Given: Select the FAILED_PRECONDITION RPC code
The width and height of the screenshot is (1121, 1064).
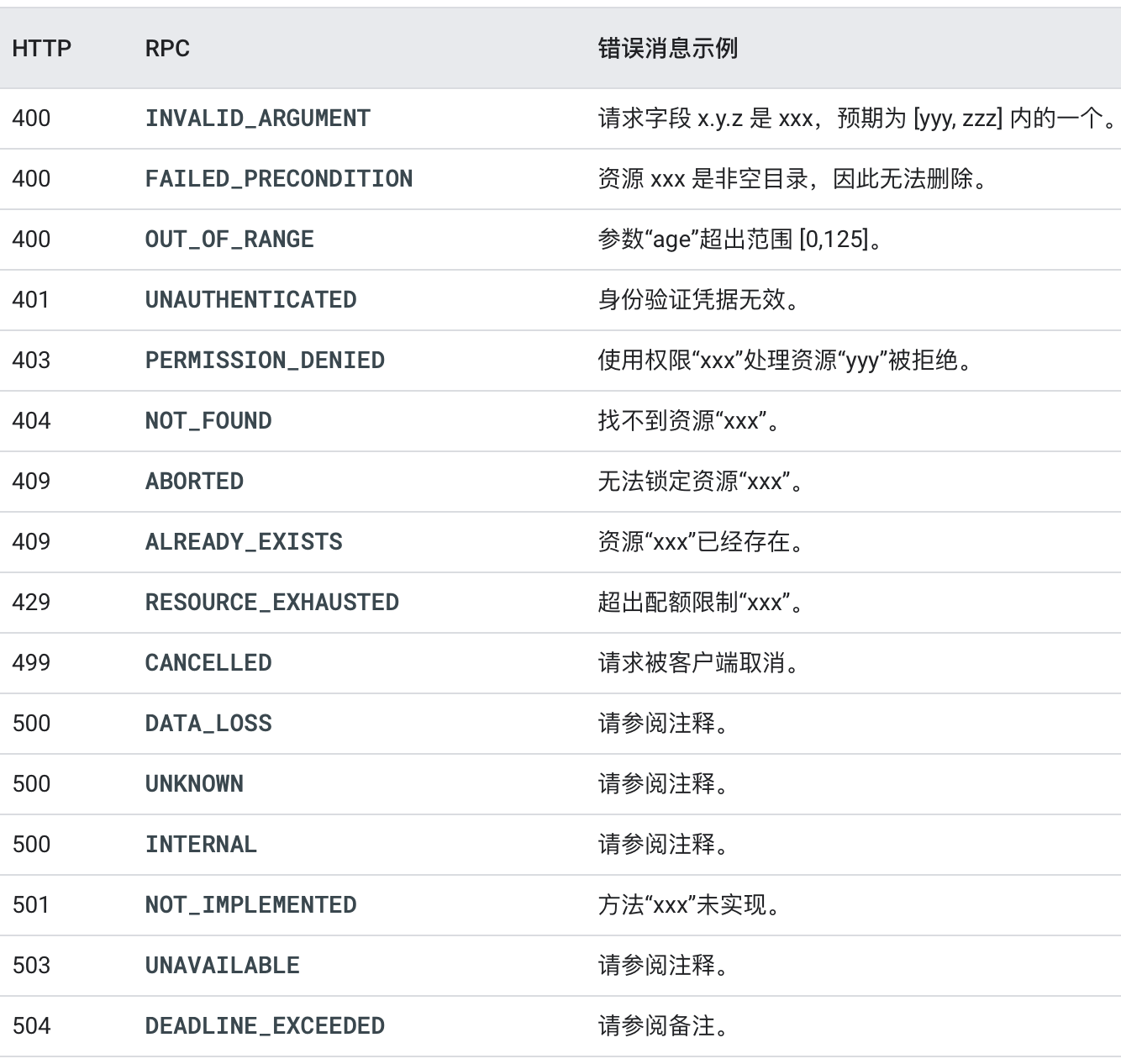Looking at the screenshot, I should [279, 179].
